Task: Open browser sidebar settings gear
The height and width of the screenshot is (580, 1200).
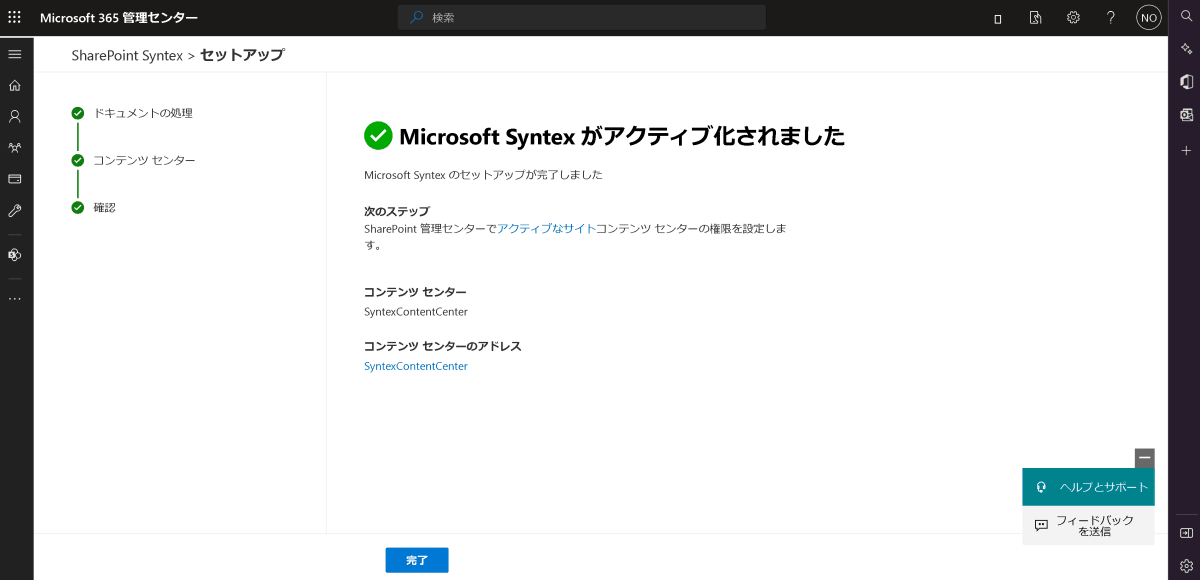Action: coord(1187,566)
